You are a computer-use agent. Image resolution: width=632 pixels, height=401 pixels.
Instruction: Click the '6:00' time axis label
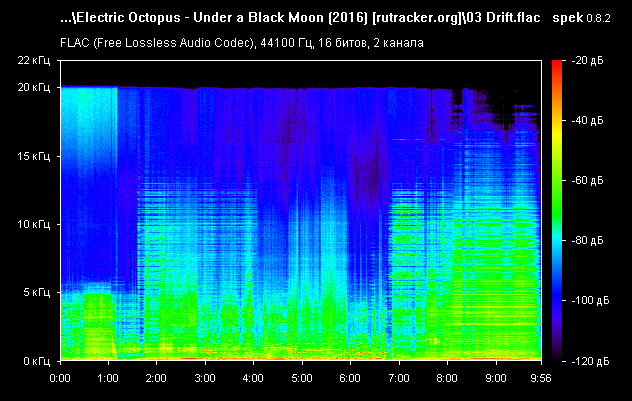(350, 378)
